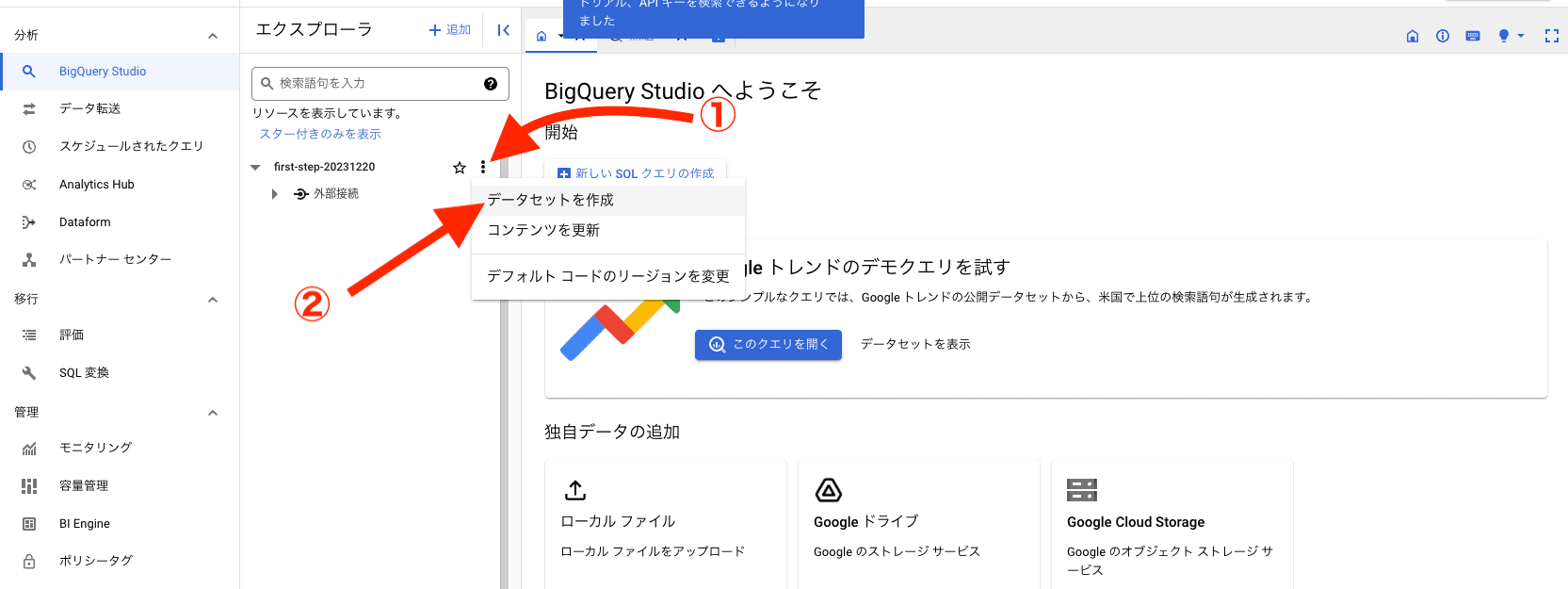Select データセットを作成 (create dataset) menu item
Screen dimensions: 1568x589
click(x=608, y=200)
